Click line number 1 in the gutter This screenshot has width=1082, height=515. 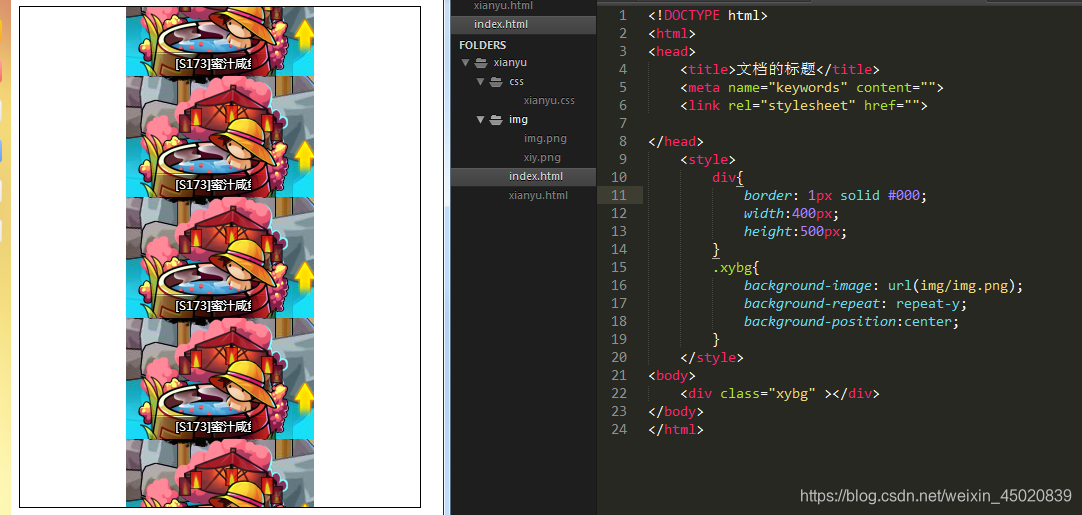(x=623, y=15)
